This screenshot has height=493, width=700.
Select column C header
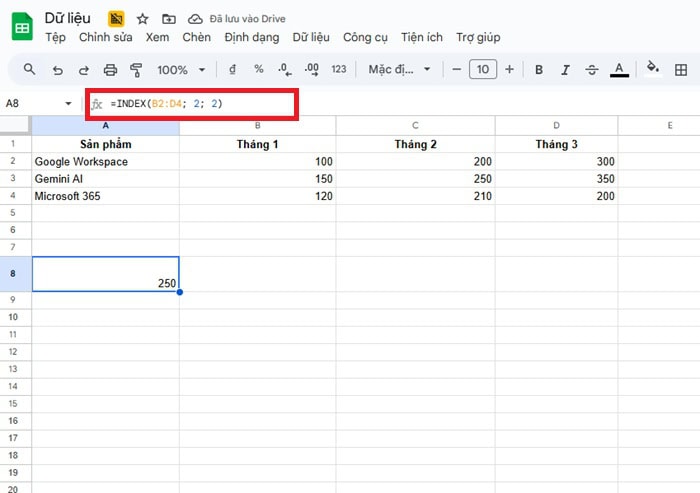[415, 125]
